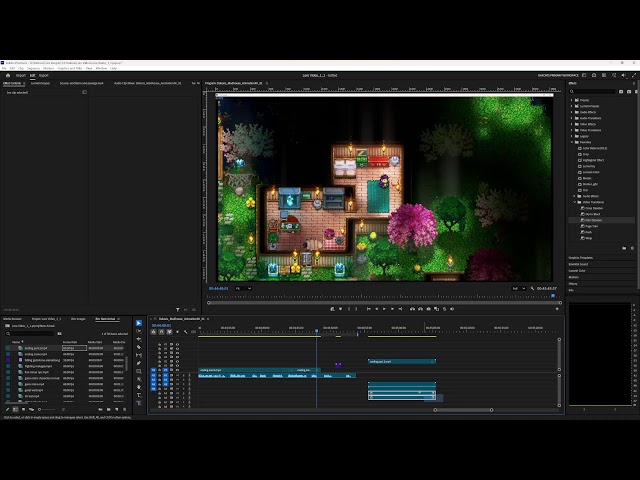Expand the Audio Transitions folder

point(572,118)
